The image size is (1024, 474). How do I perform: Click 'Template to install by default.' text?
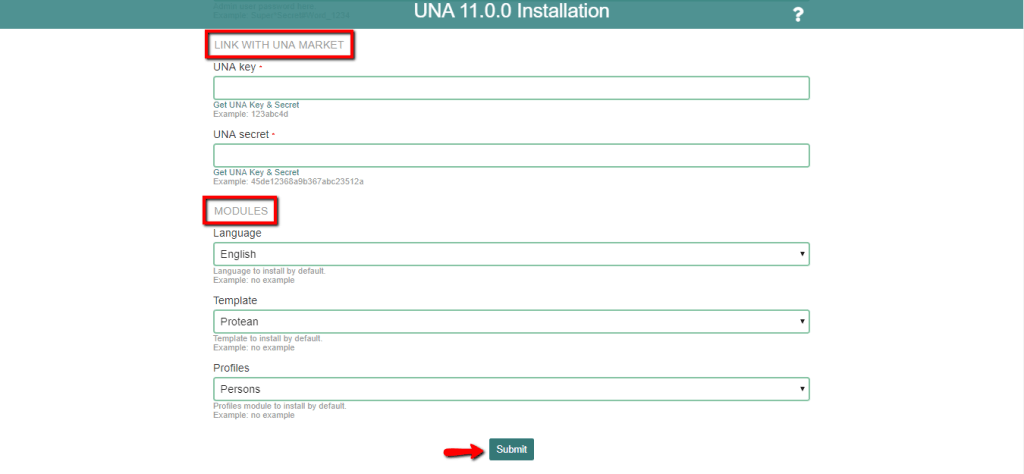coord(268,339)
